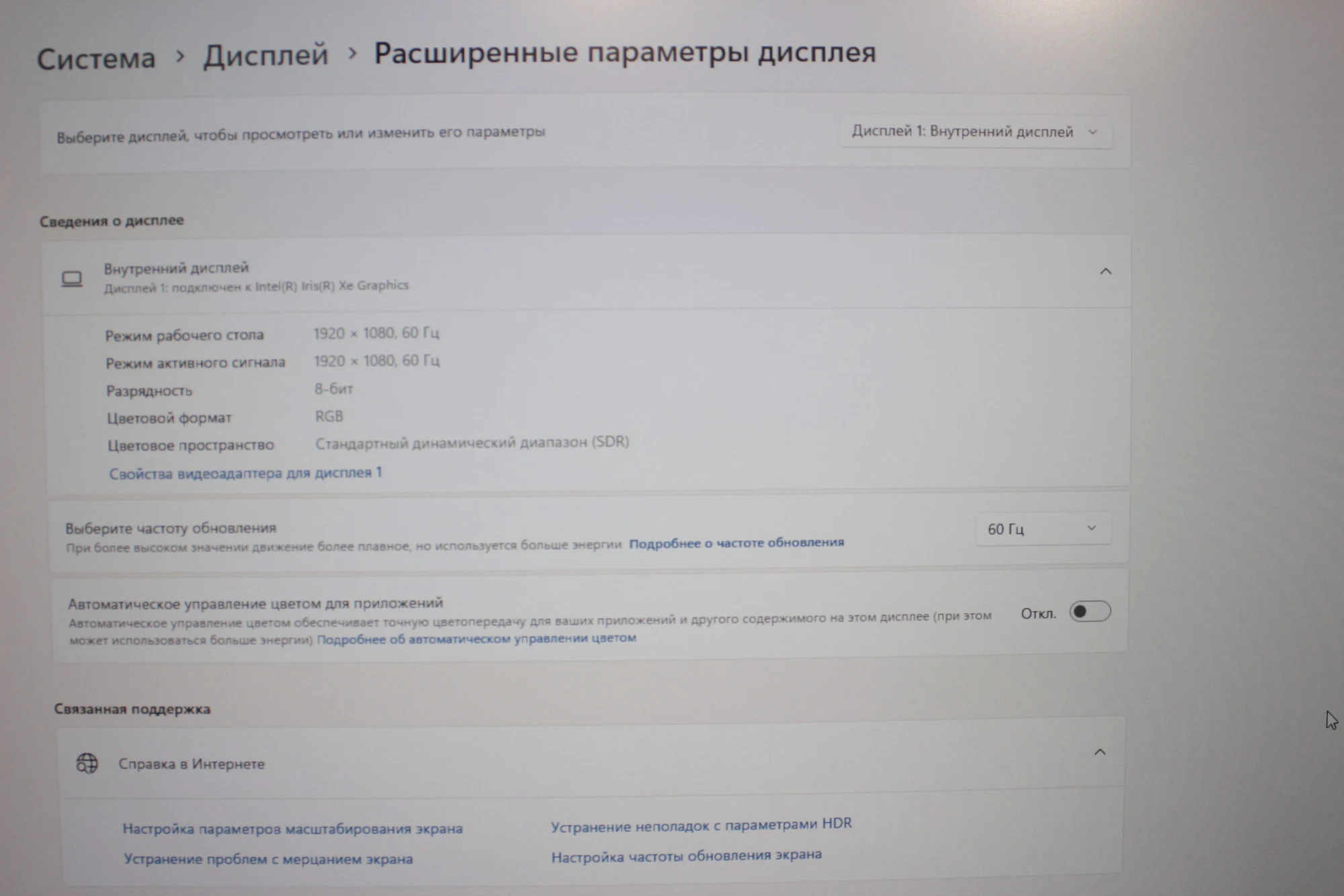Click the globe icon next to Справка в Интернете
This screenshot has height=896, width=1344.
click(x=87, y=764)
